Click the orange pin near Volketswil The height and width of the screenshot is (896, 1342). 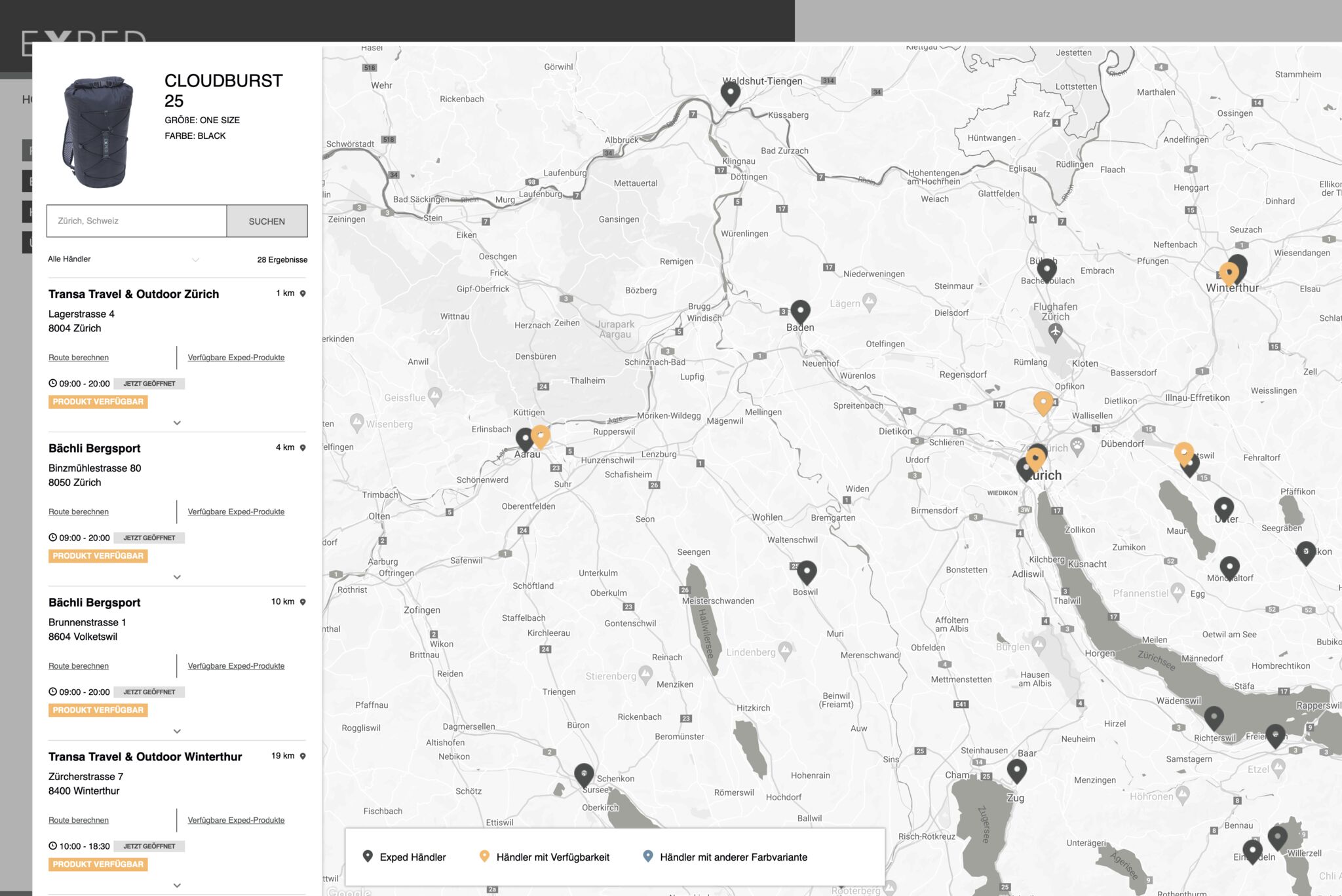[1183, 454]
